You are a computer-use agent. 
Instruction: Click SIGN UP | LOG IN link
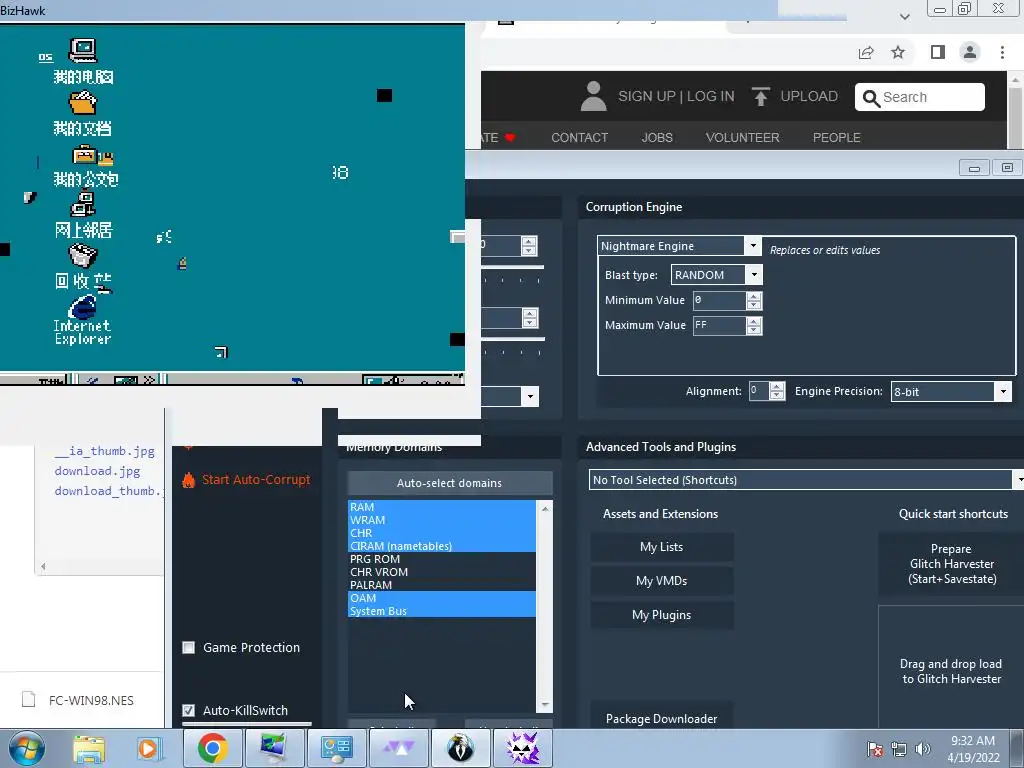(x=676, y=96)
